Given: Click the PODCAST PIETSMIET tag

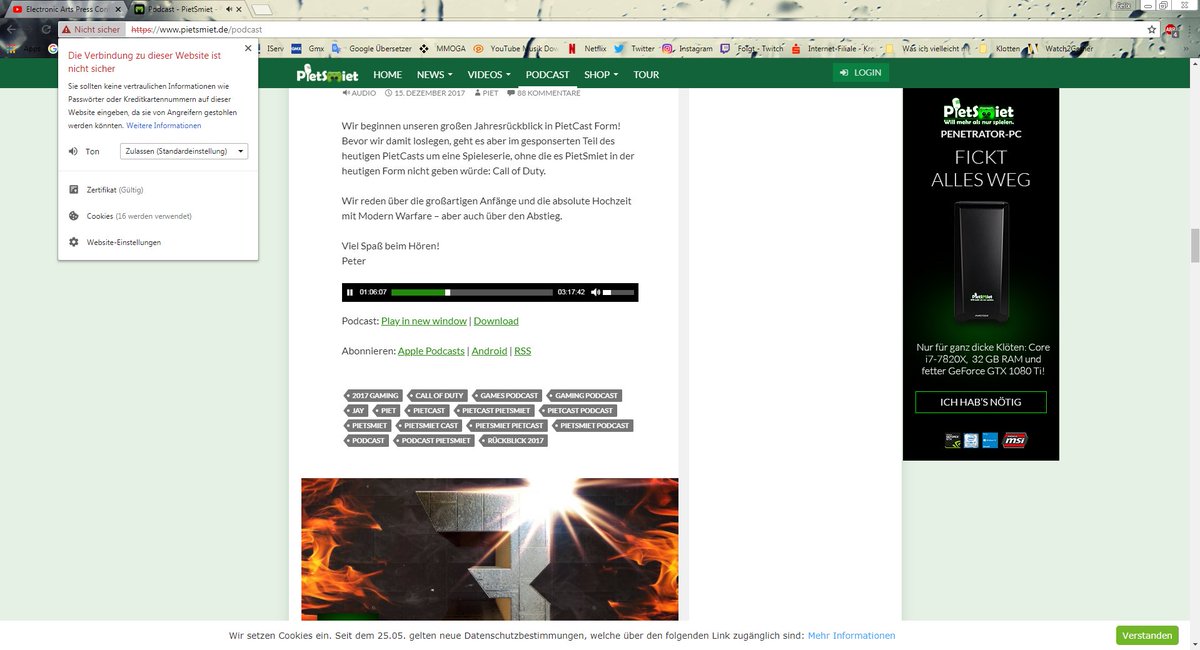Looking at the screenshot, I should click(x=434, y=441).
